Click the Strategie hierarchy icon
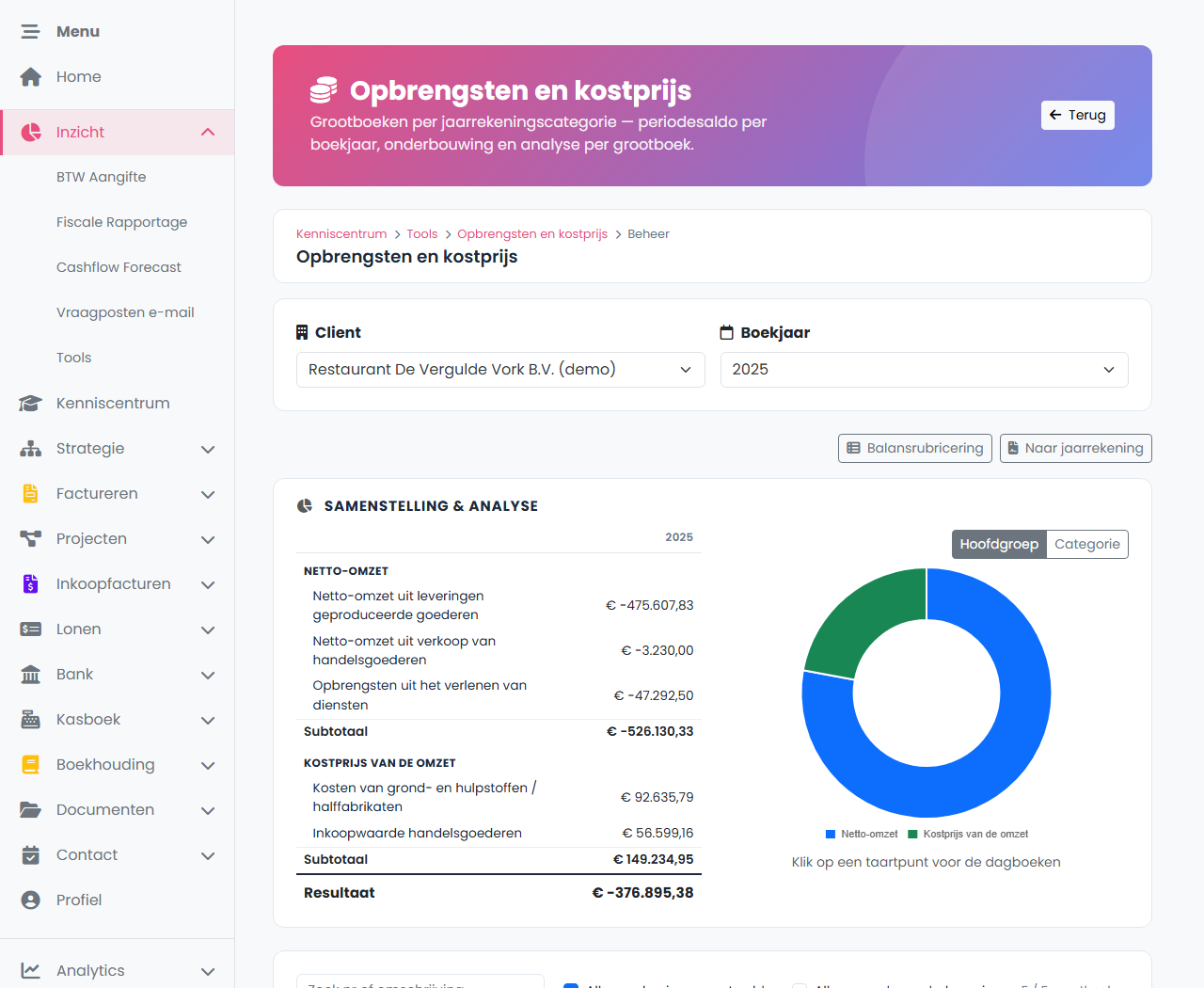 (x=31, y=449)
